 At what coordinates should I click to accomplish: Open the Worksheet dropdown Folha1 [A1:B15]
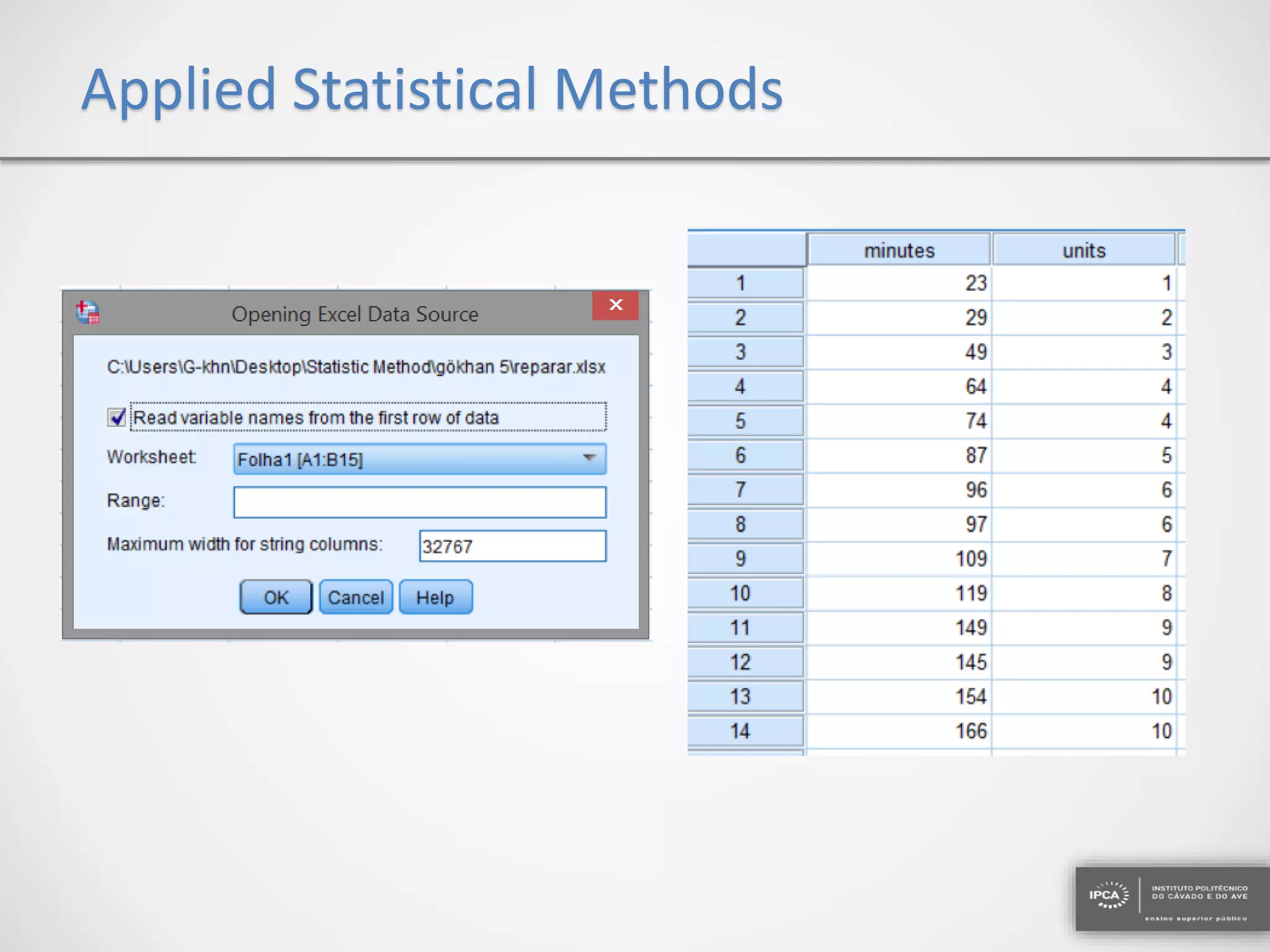pos(420,459)
